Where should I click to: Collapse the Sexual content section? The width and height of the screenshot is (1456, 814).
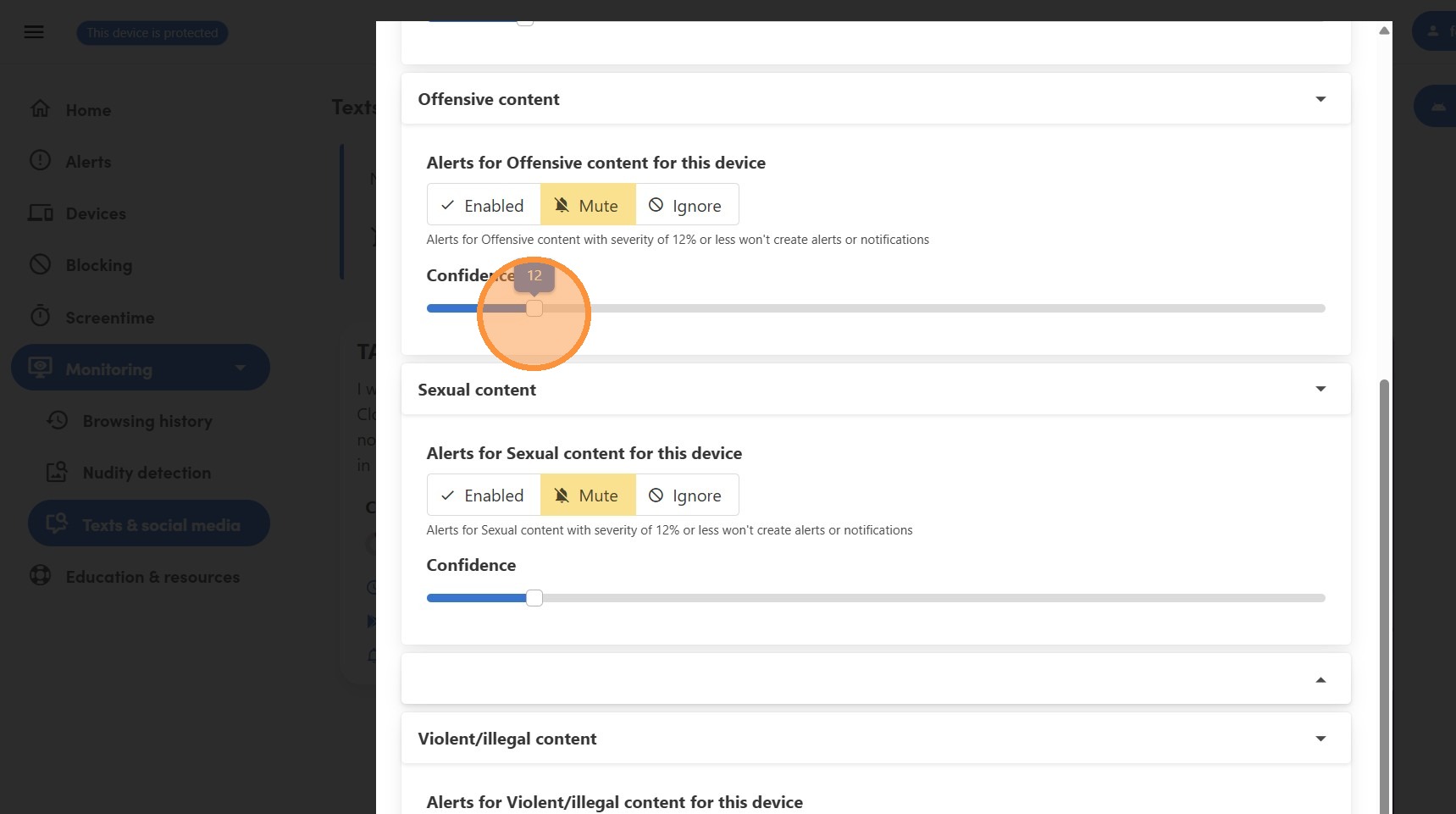click(x=1320, y=390)
